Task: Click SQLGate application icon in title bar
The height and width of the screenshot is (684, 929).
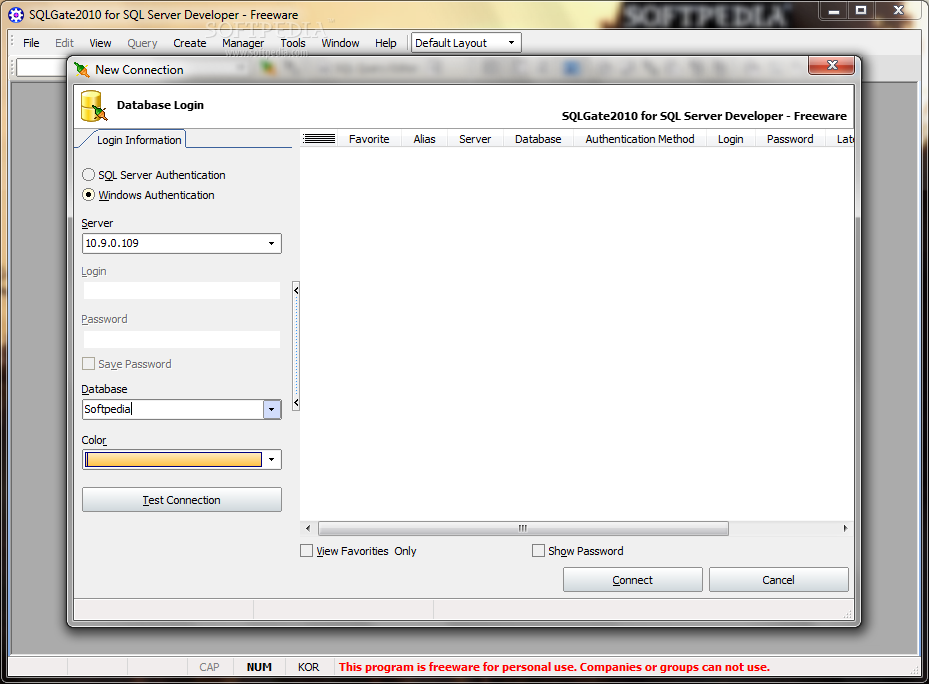Action: click(16, 15)
